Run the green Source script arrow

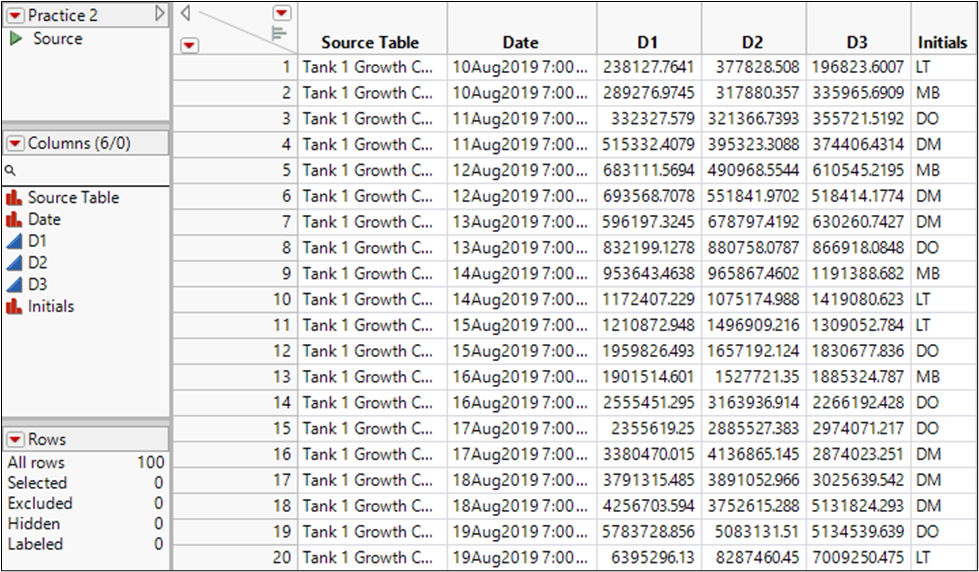(16, 39)
